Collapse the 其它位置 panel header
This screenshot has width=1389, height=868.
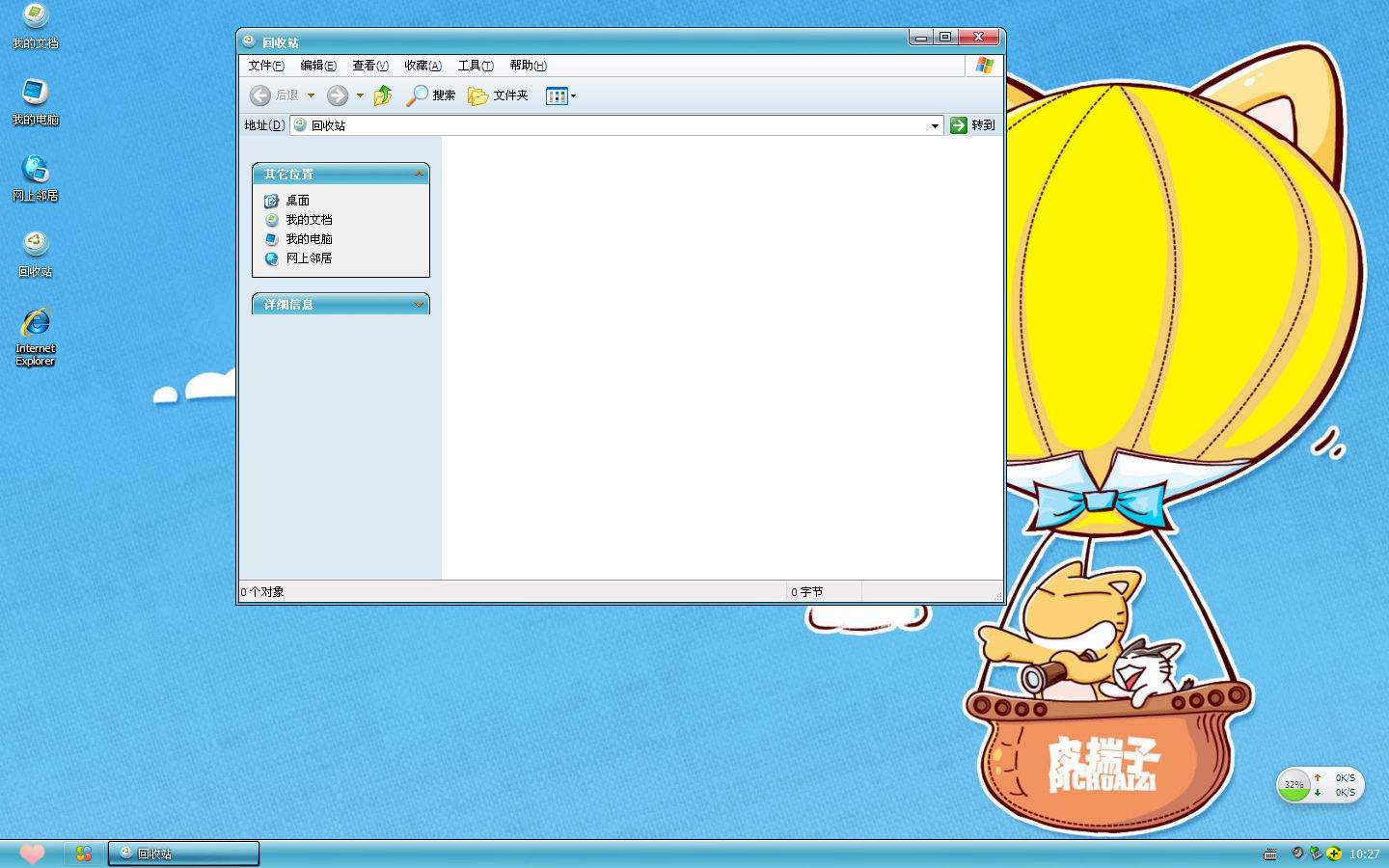[340, 174]
